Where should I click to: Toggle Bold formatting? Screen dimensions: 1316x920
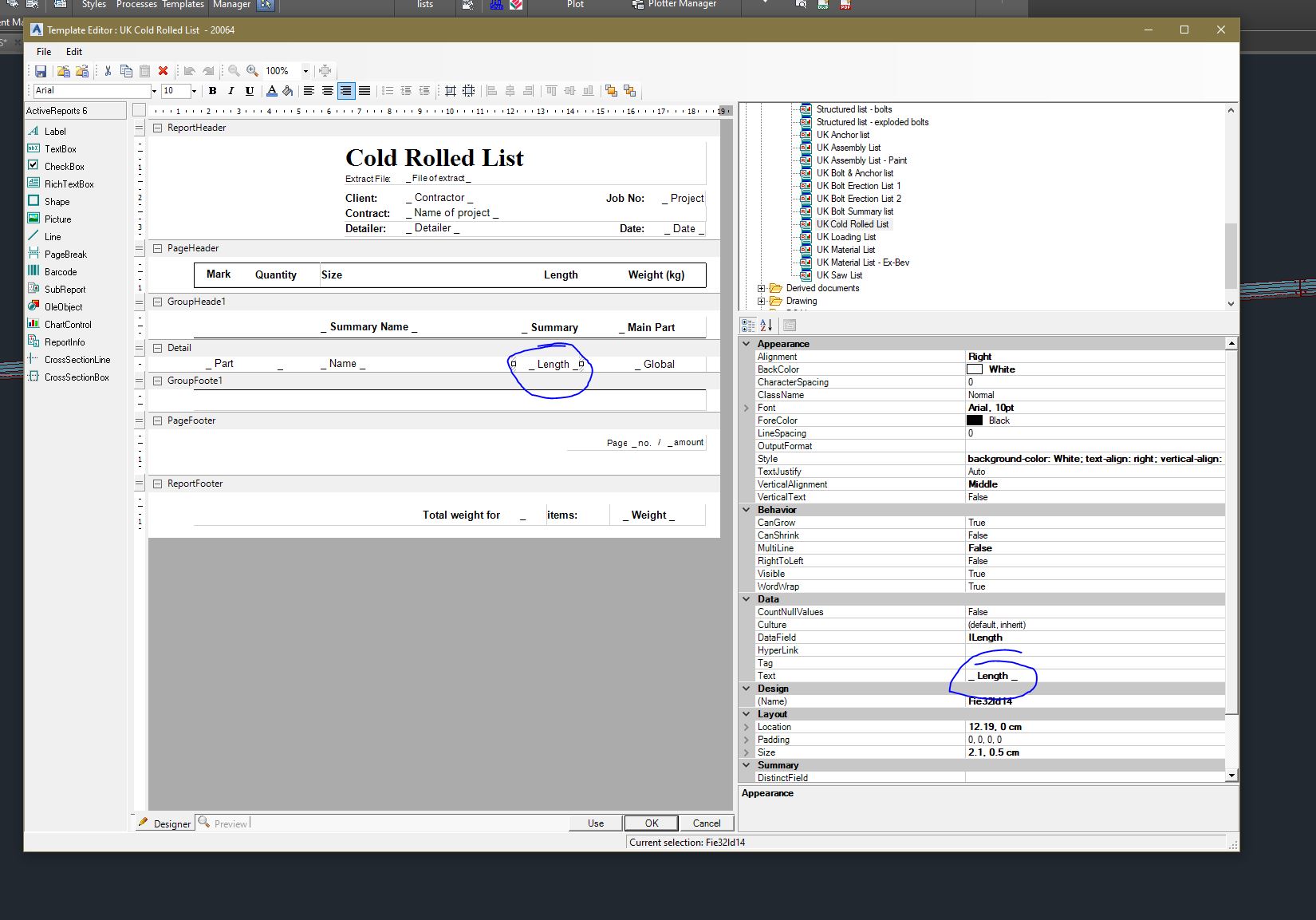tap(213, 91)
